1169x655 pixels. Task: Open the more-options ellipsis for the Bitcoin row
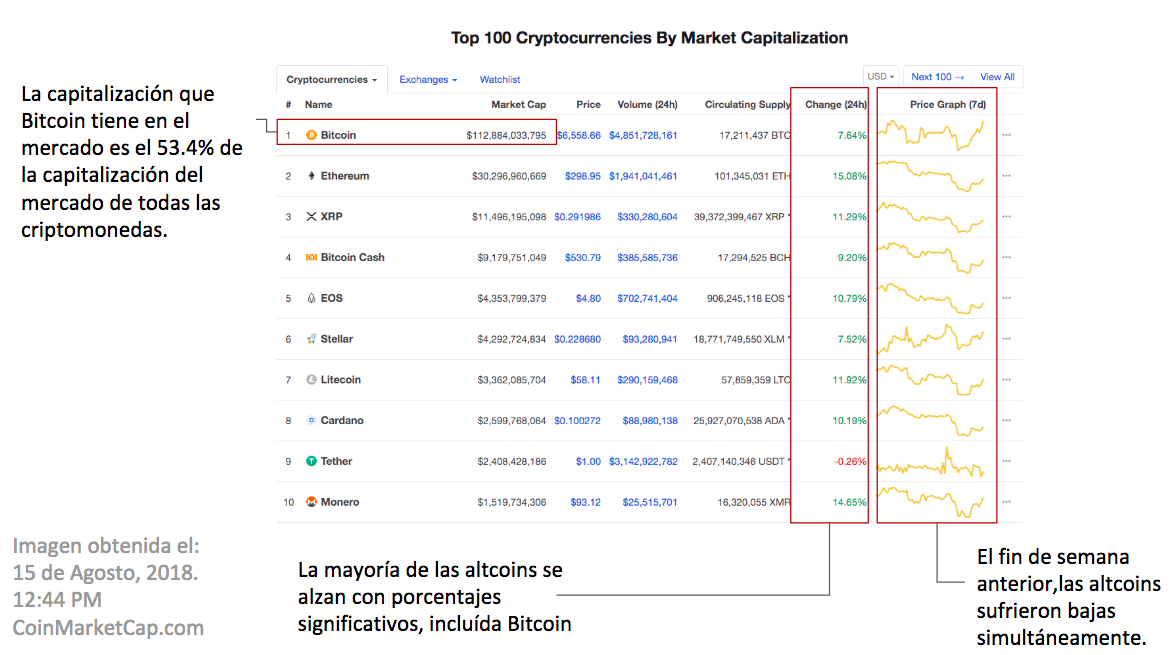[x=1005, y=134]
